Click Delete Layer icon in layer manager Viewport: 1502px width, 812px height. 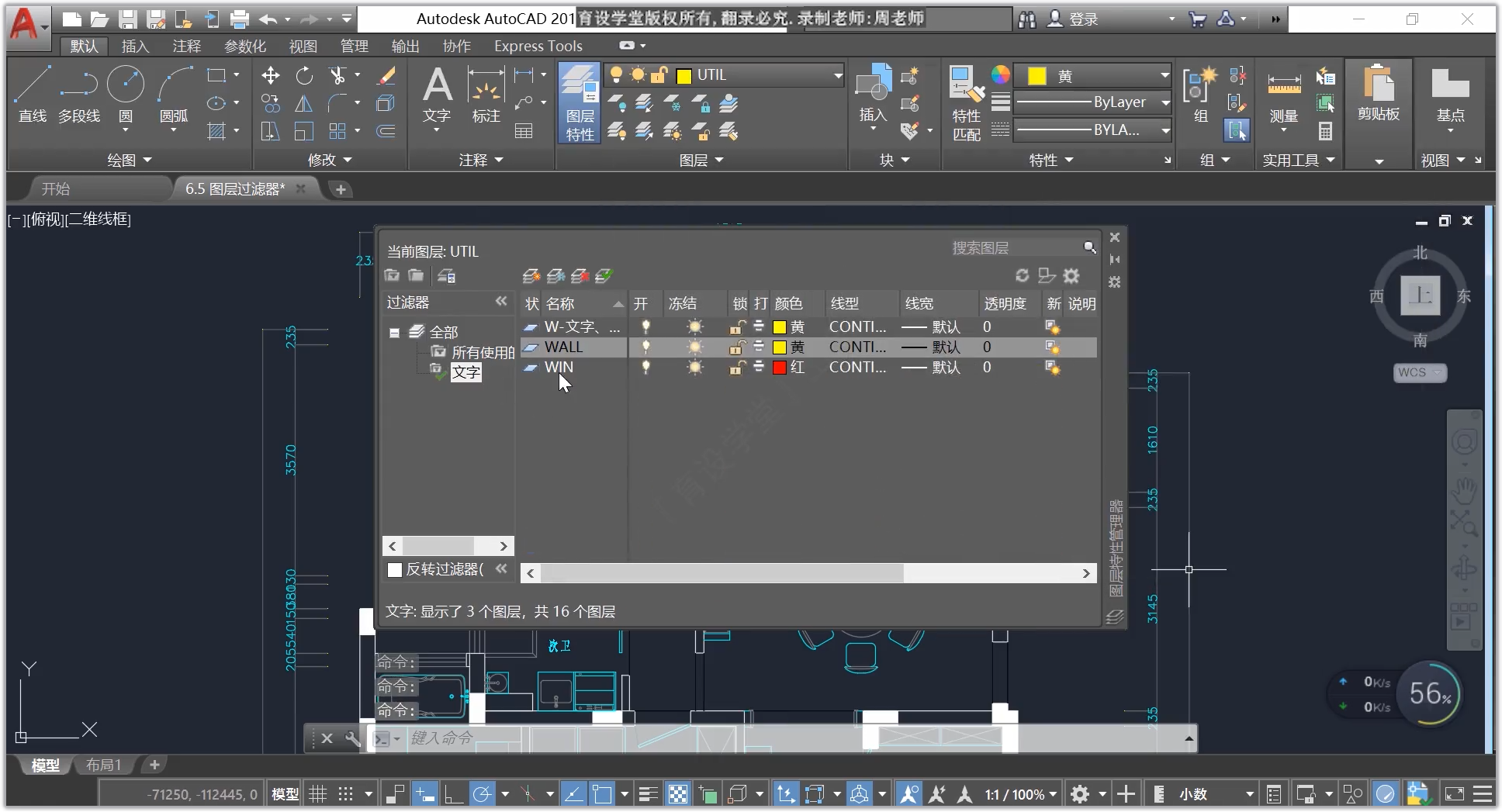tap(580, 276)
